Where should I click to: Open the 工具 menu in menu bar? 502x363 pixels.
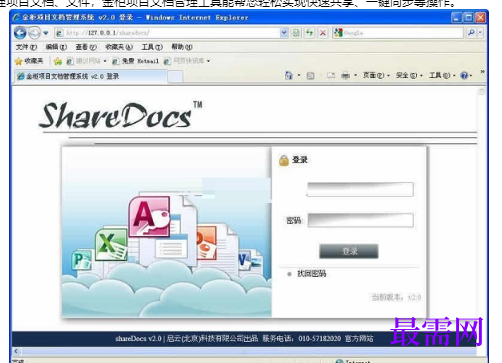tap(152, 47)
